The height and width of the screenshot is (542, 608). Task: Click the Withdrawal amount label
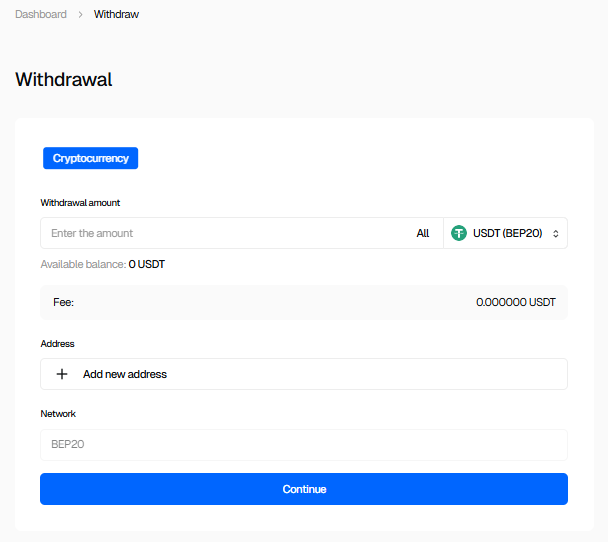point(80,203)
